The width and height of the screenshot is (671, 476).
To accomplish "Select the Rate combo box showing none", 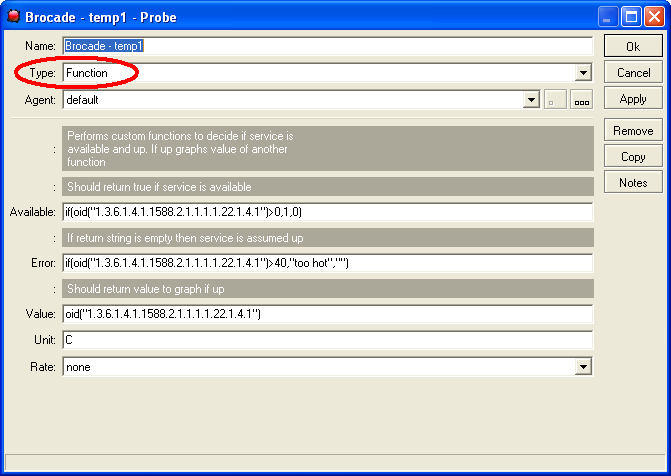I will (x=328, y=366).
